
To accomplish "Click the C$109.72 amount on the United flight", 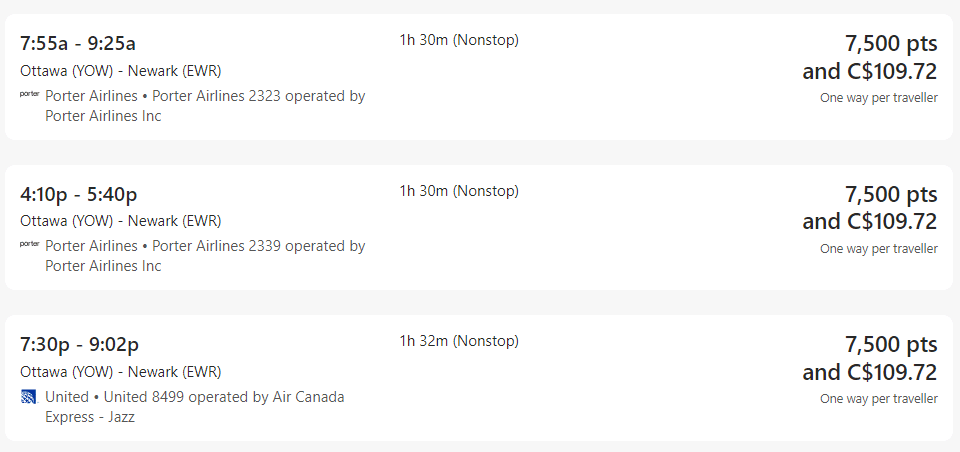I will coord(891,373).
